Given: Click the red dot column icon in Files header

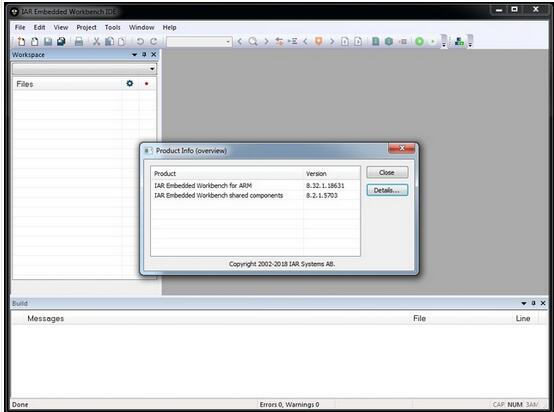Looking at the screenshot, I should coord(146,84).
